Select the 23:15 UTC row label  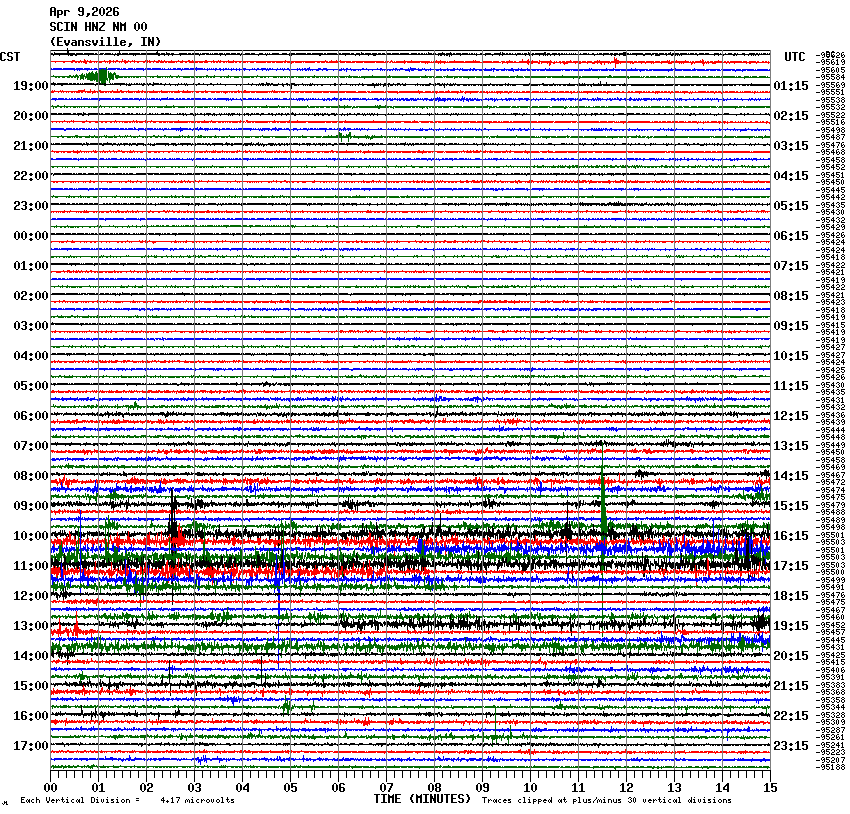(x=791, y=746)
